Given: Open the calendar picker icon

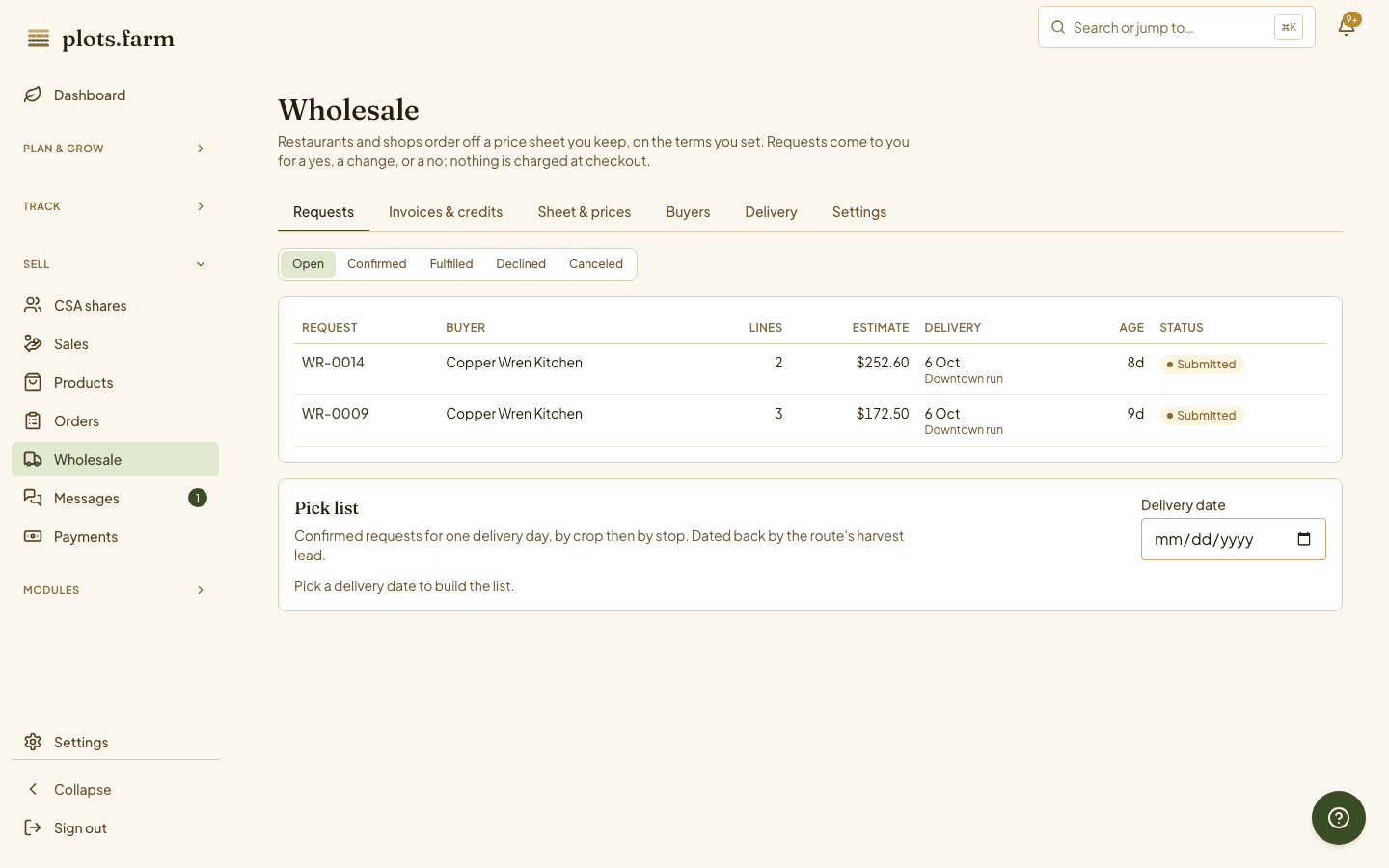Looking at the screenshot, I should [x=1304, y=539].
